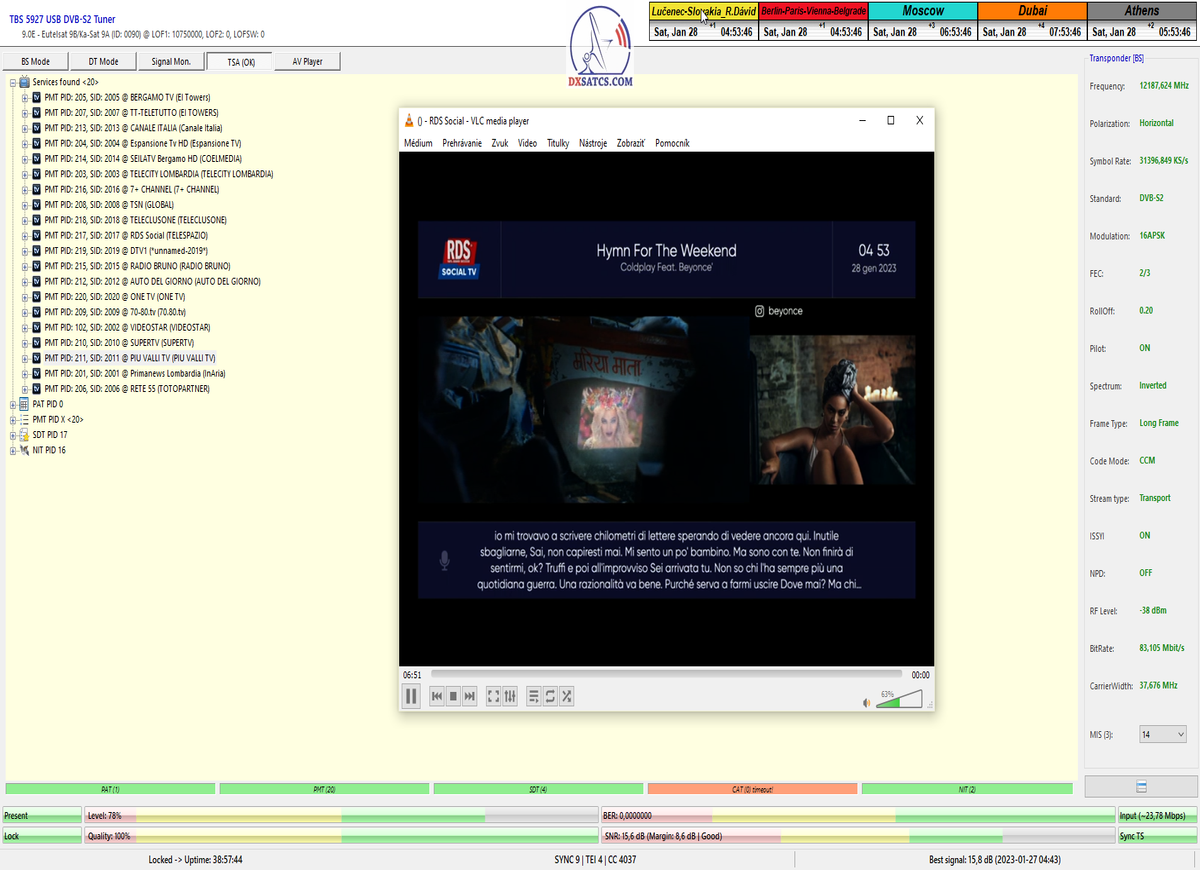1200x870 pixels.
Task: Switch to the Signal Mon. tab
Action: [x=171, y=61]
